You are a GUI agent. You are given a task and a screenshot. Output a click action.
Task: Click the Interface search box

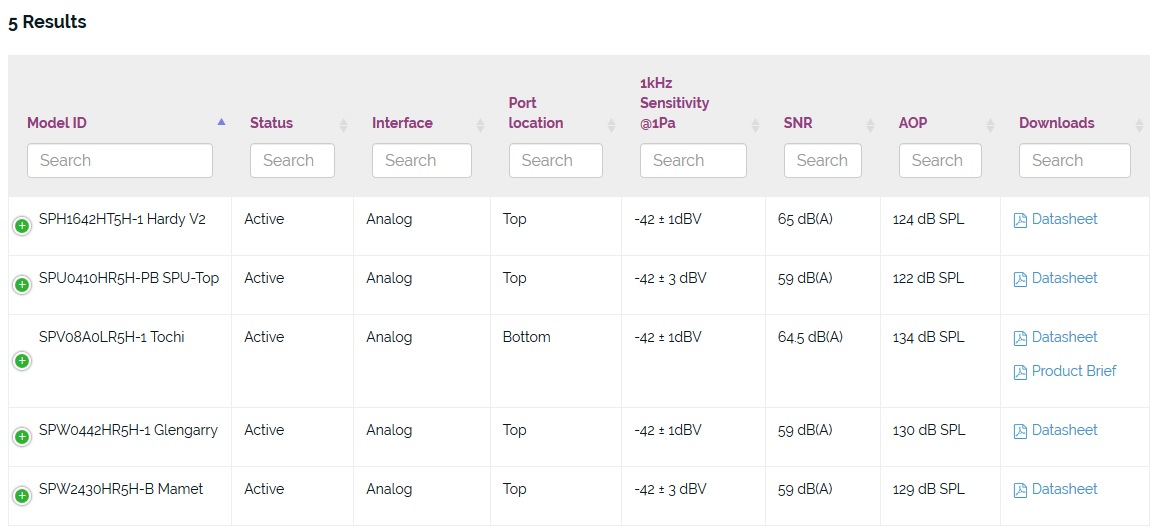pyautogui.click(x=422, y=160)
